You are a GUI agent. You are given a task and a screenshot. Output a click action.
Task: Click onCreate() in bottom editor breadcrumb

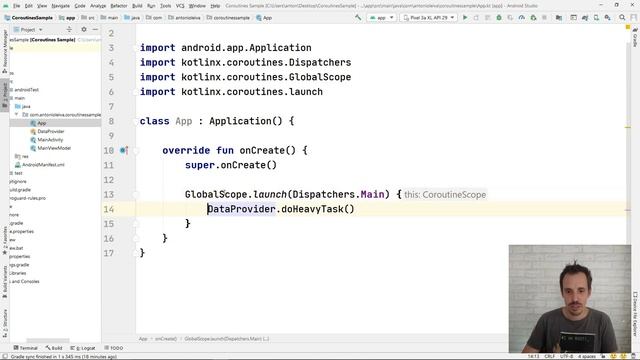tap(166, 339)
